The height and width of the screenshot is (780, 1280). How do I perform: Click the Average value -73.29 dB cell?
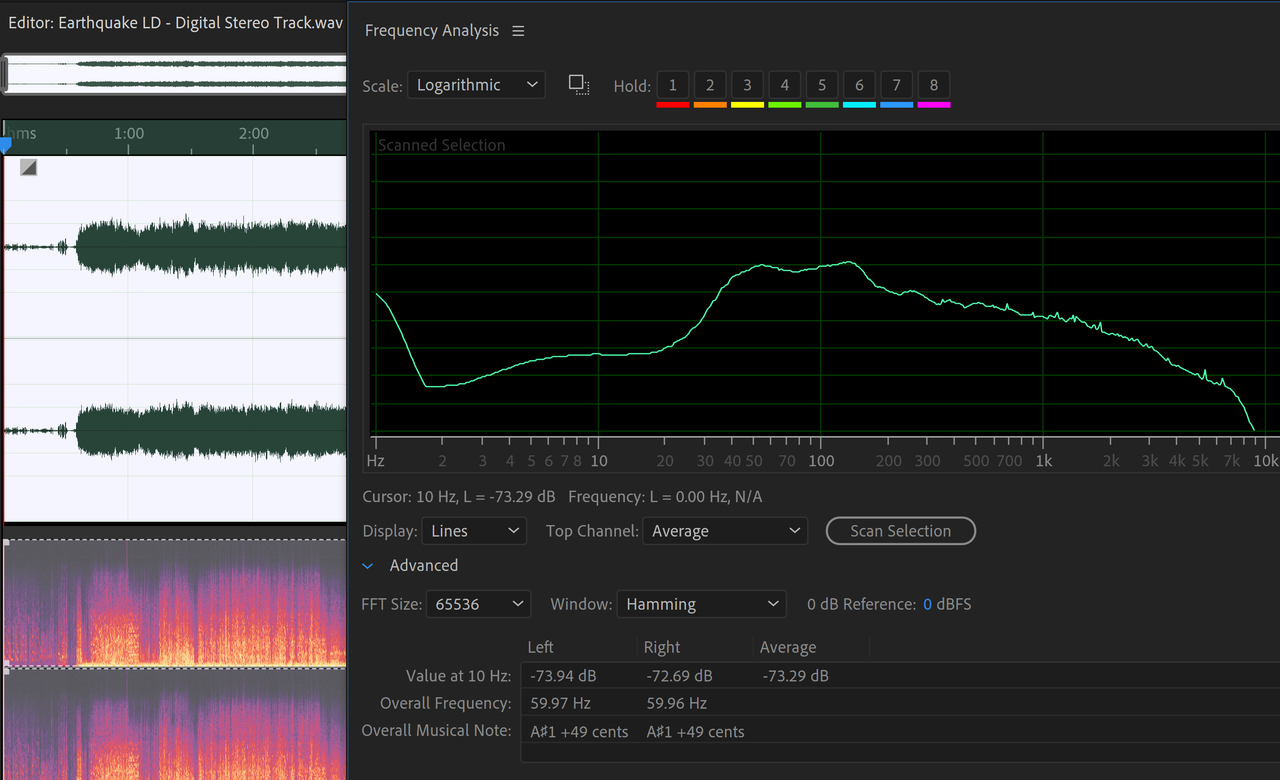(795, 676)
